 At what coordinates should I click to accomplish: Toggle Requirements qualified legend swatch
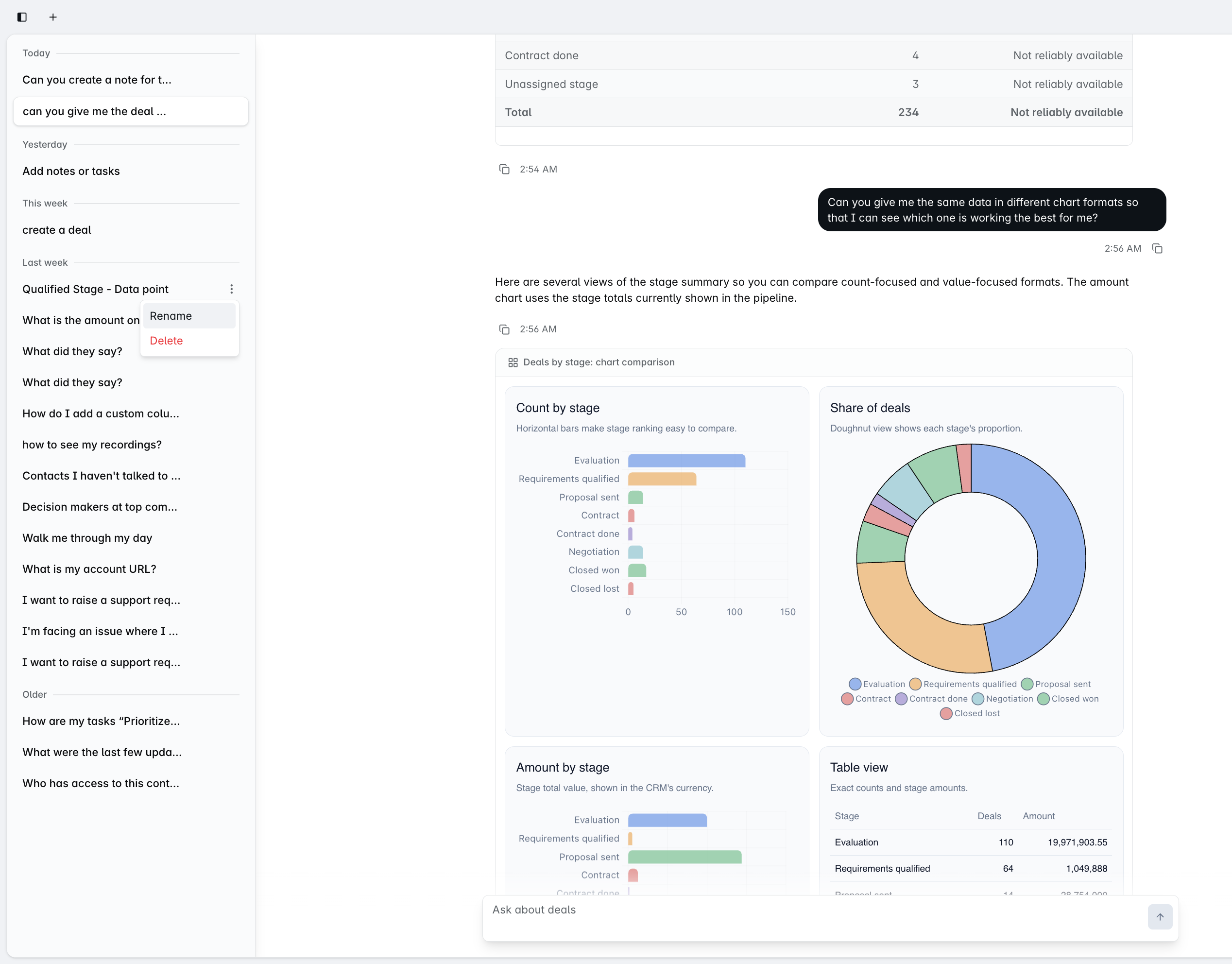915,684
